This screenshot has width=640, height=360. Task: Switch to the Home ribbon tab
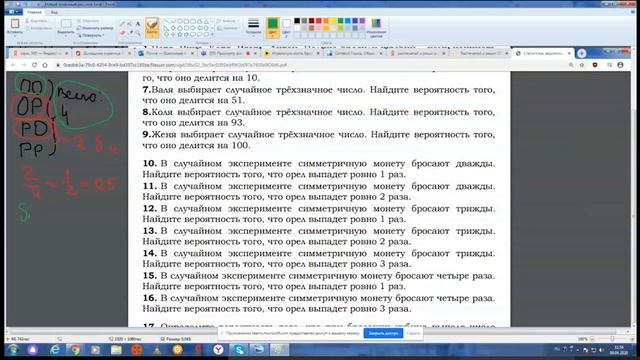pos(34,12)
